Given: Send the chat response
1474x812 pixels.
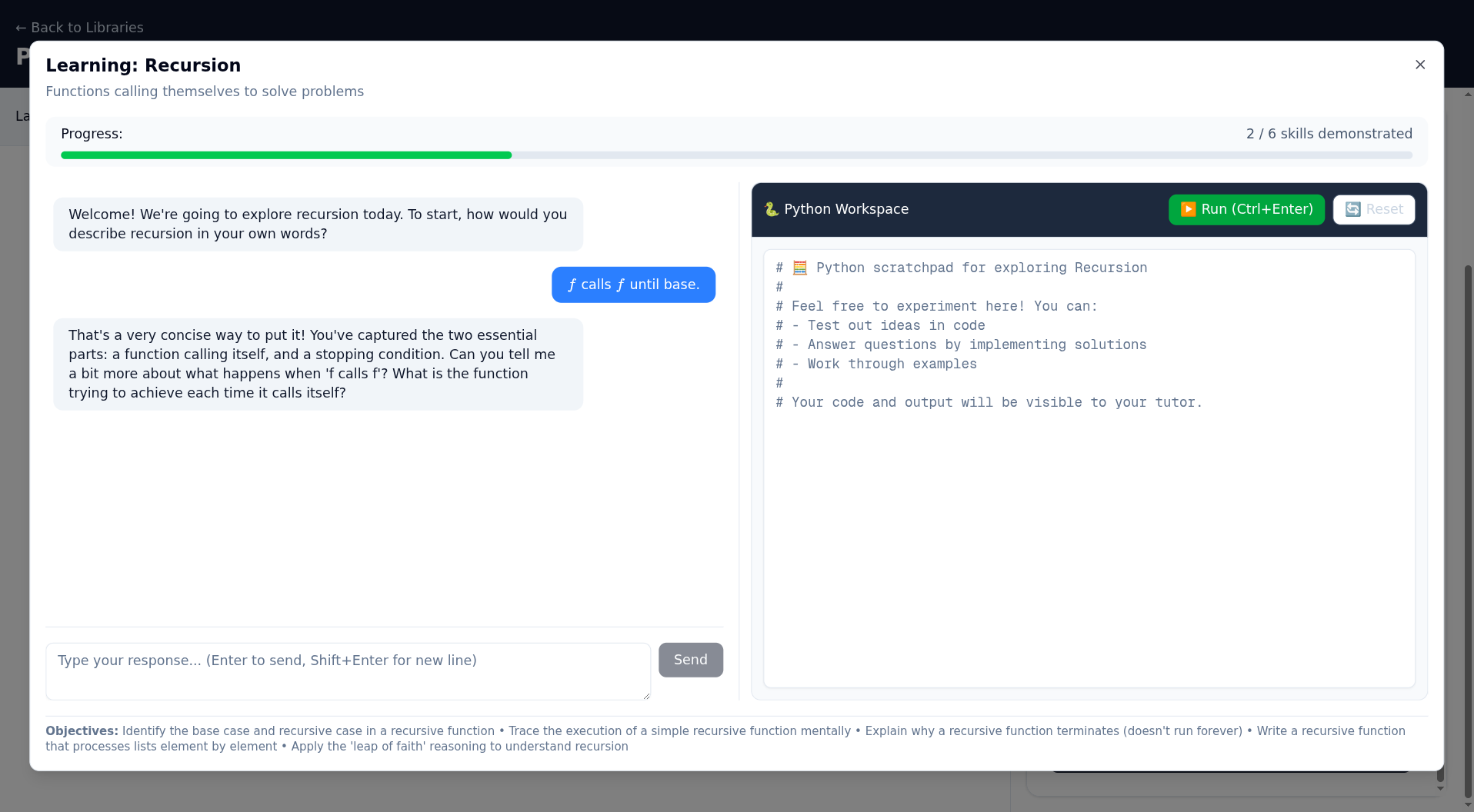Looking at the screenshot, I should pyautogui.click(x=690, y=660).
